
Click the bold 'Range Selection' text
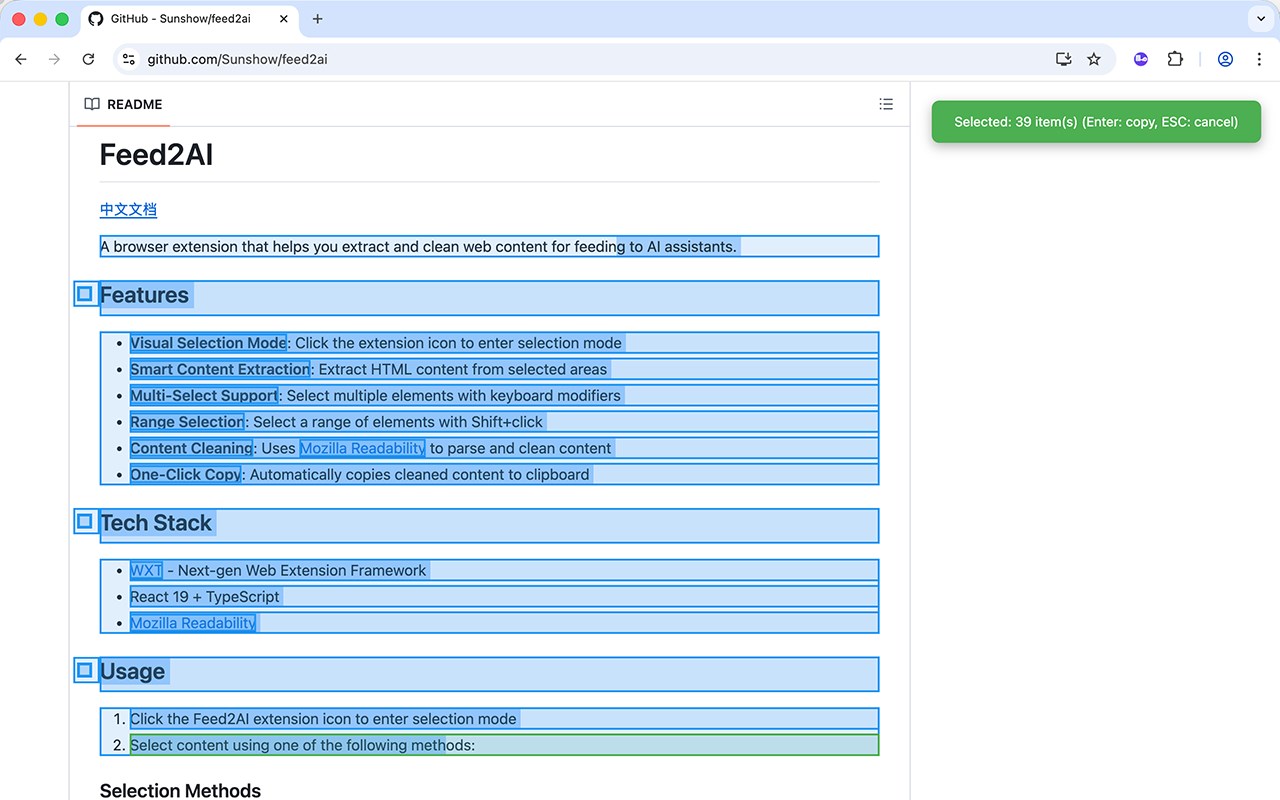(x=187, y=422)
